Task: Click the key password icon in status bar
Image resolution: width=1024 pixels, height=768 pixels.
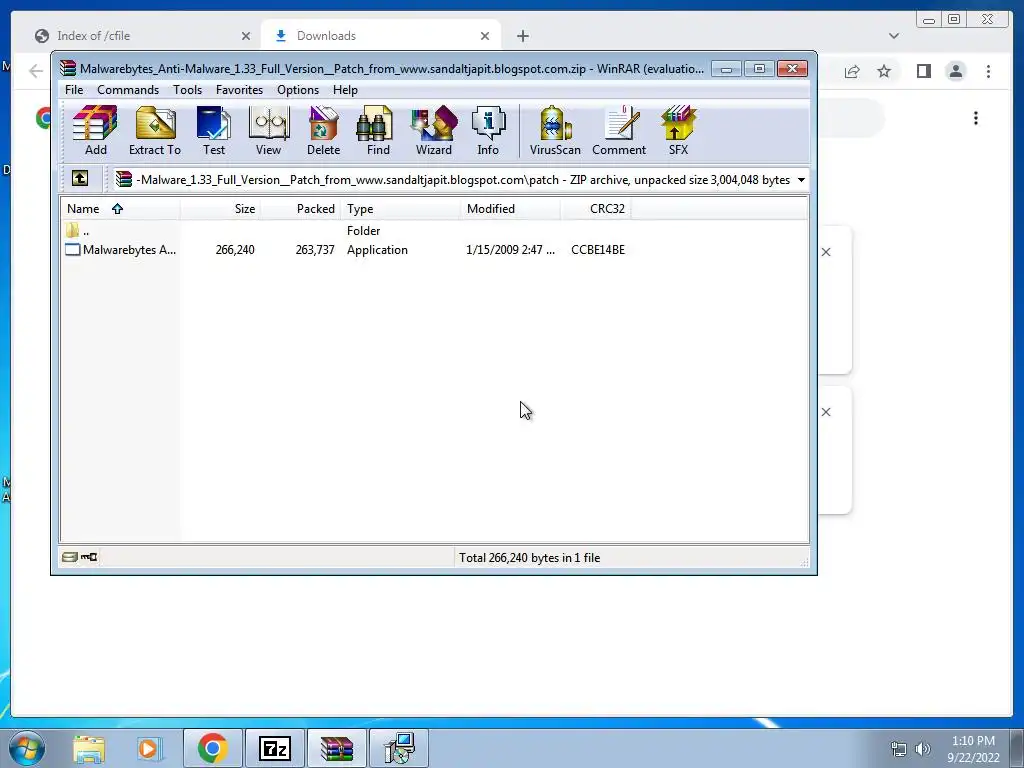Action: point(89,557)
